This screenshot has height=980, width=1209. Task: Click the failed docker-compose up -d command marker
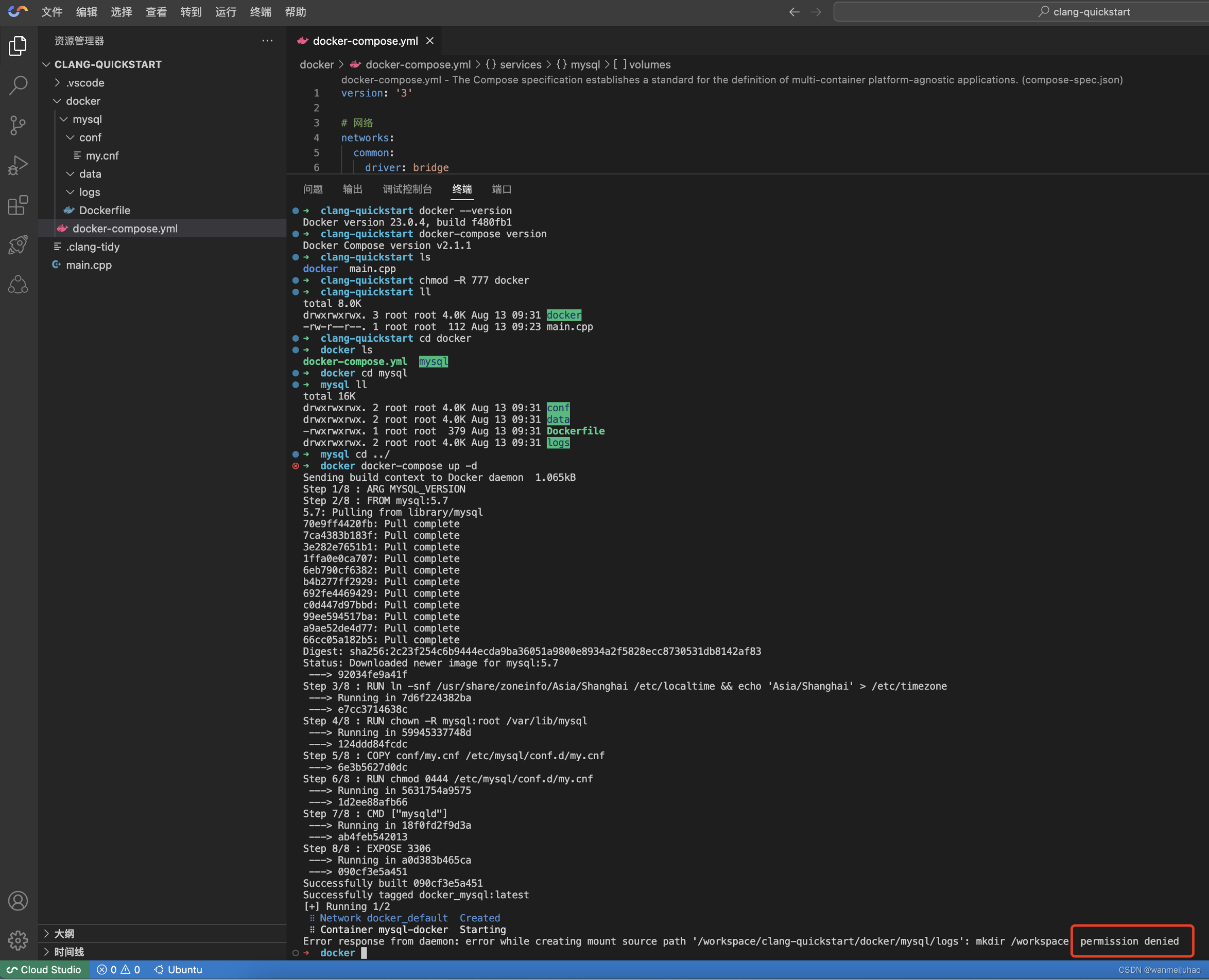pyautogui.click(x=296, y=466)
